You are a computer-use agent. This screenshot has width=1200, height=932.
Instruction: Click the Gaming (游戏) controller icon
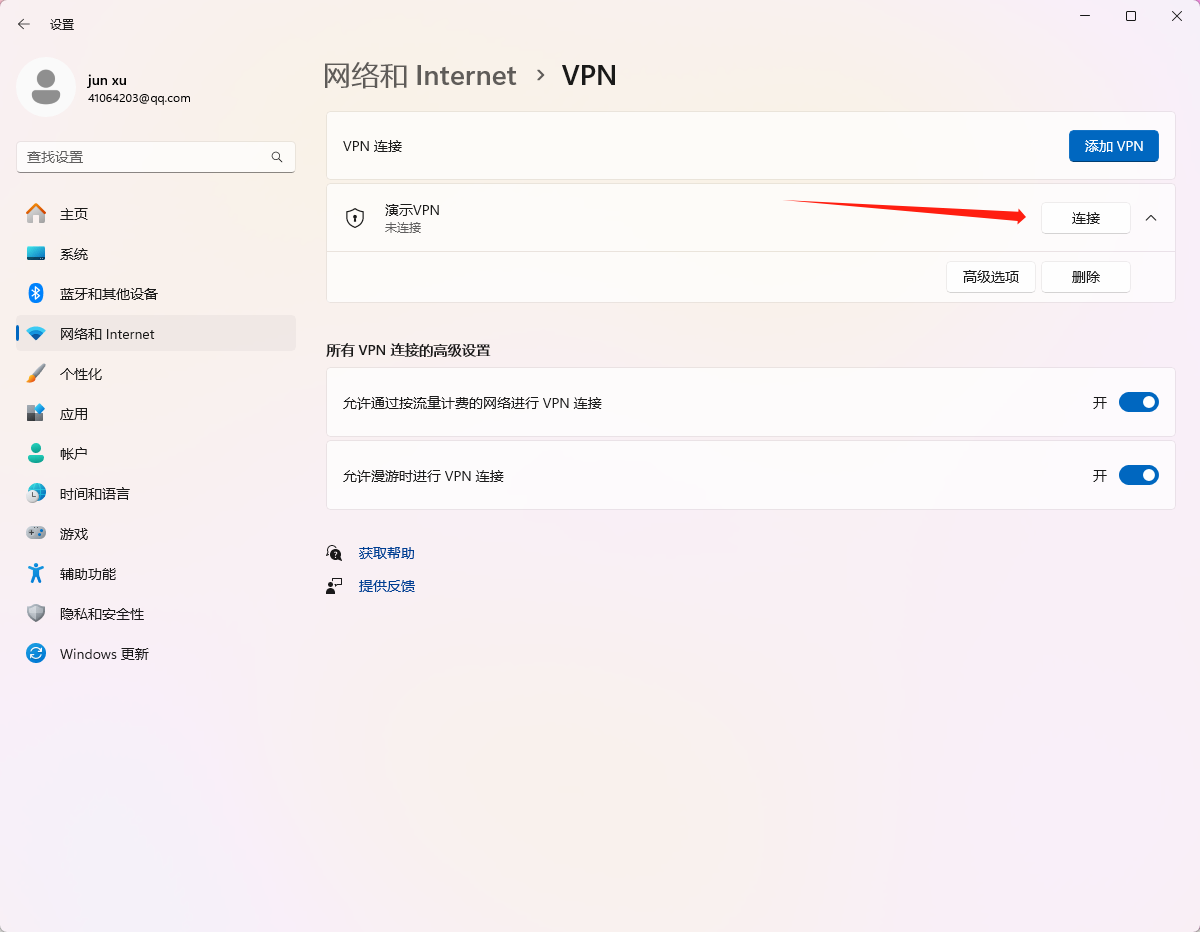36,534
